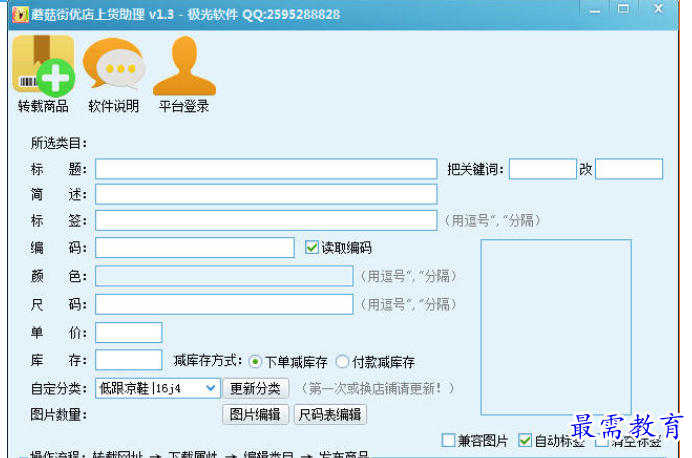Open the 尺码表编辑 button
This screenshot has height=458, width=692.
point(330,414)
